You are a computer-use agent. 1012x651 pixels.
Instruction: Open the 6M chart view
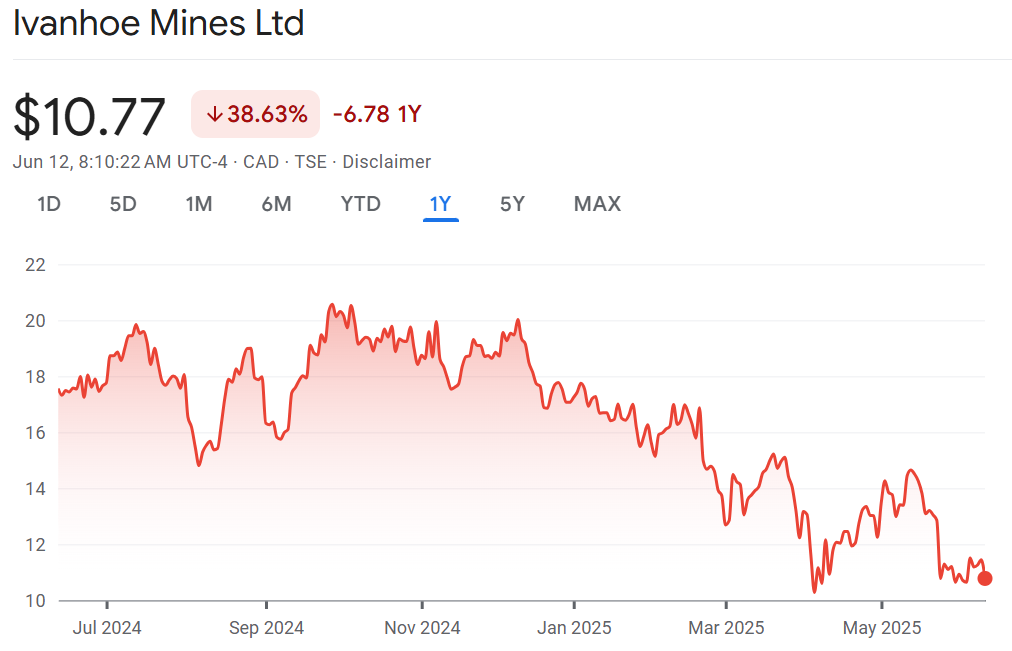click(x=276, y=204)
